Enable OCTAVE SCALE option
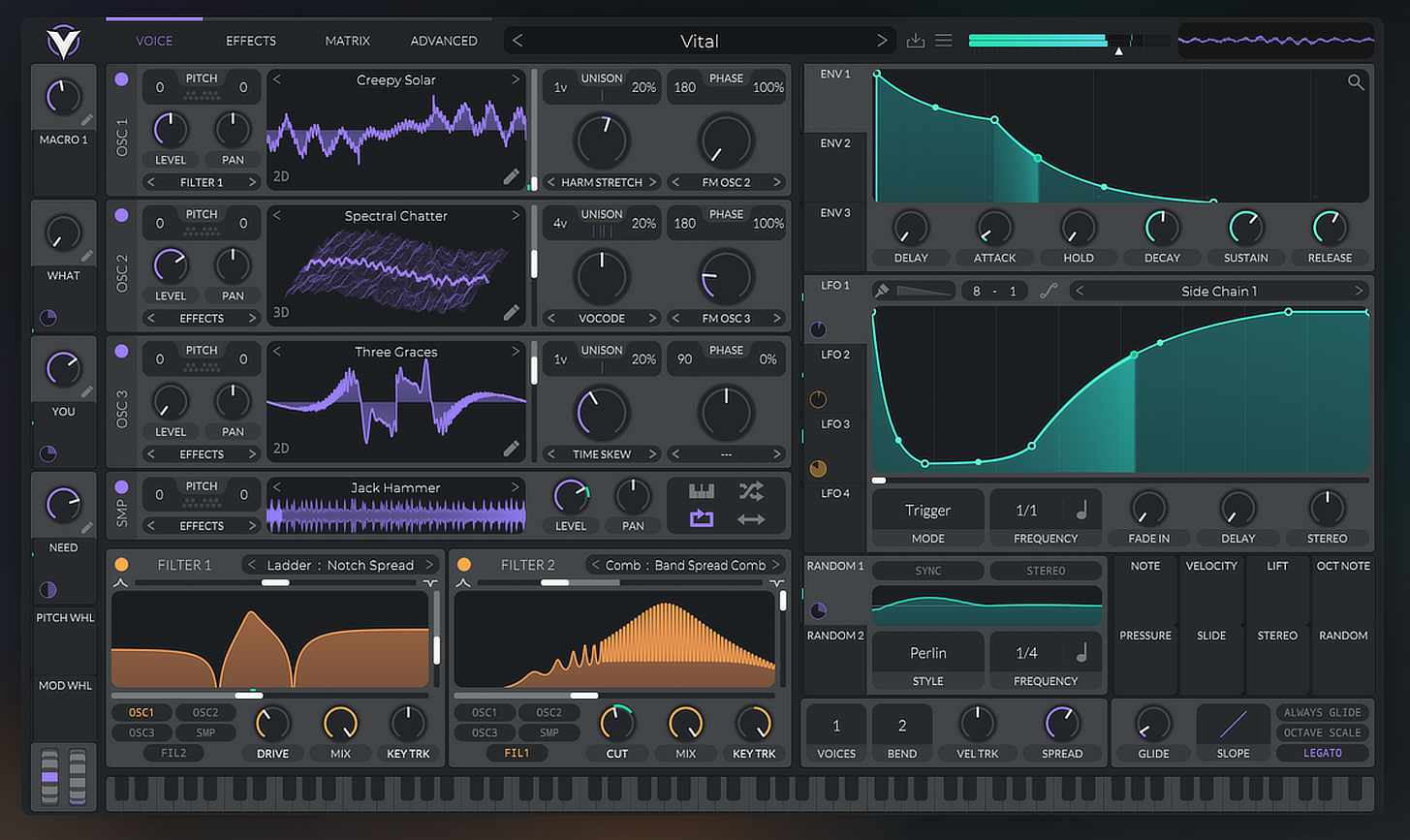This screenshot has width=1410, height=840. coord(1322,732)
